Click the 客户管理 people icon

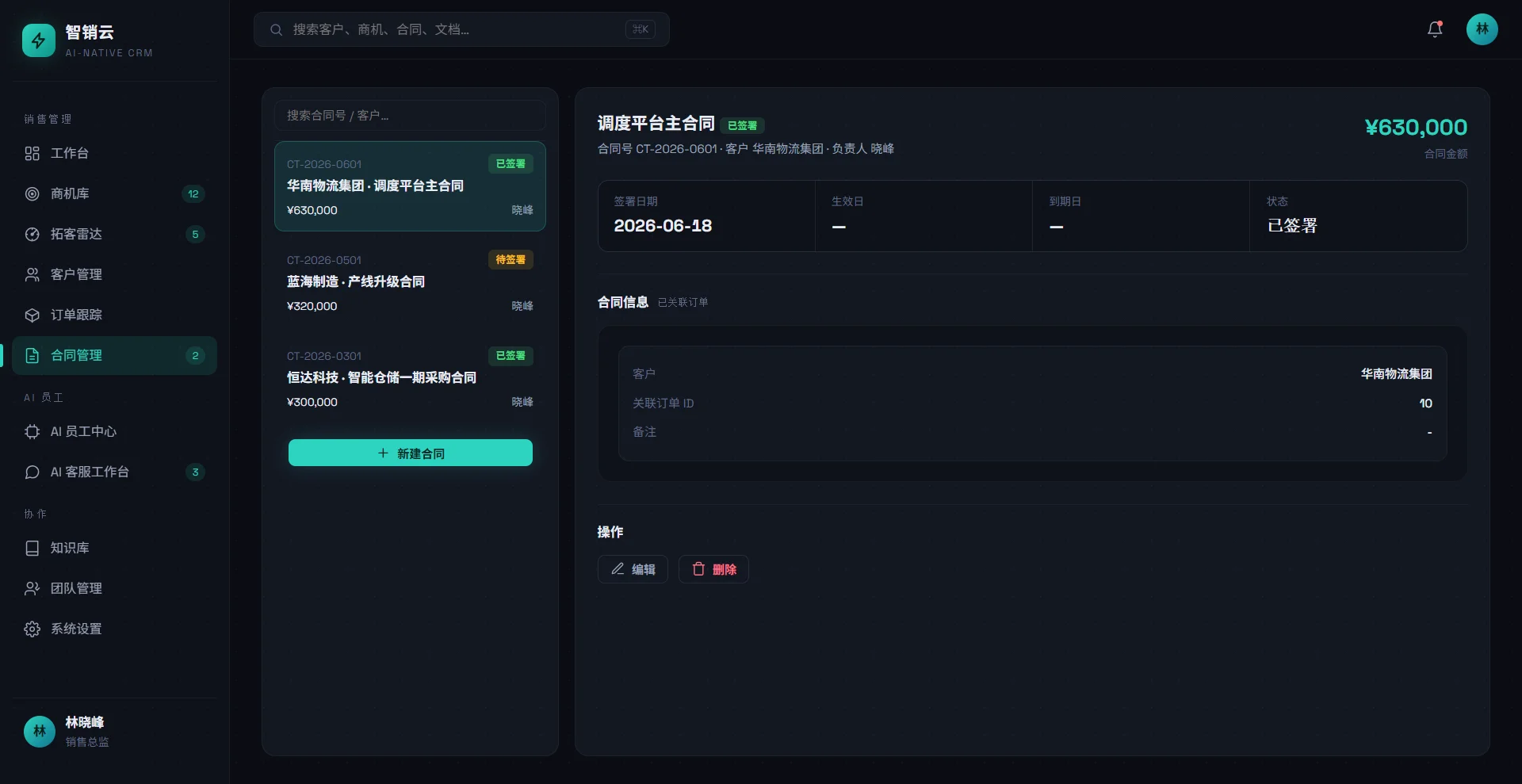[32, 274]
